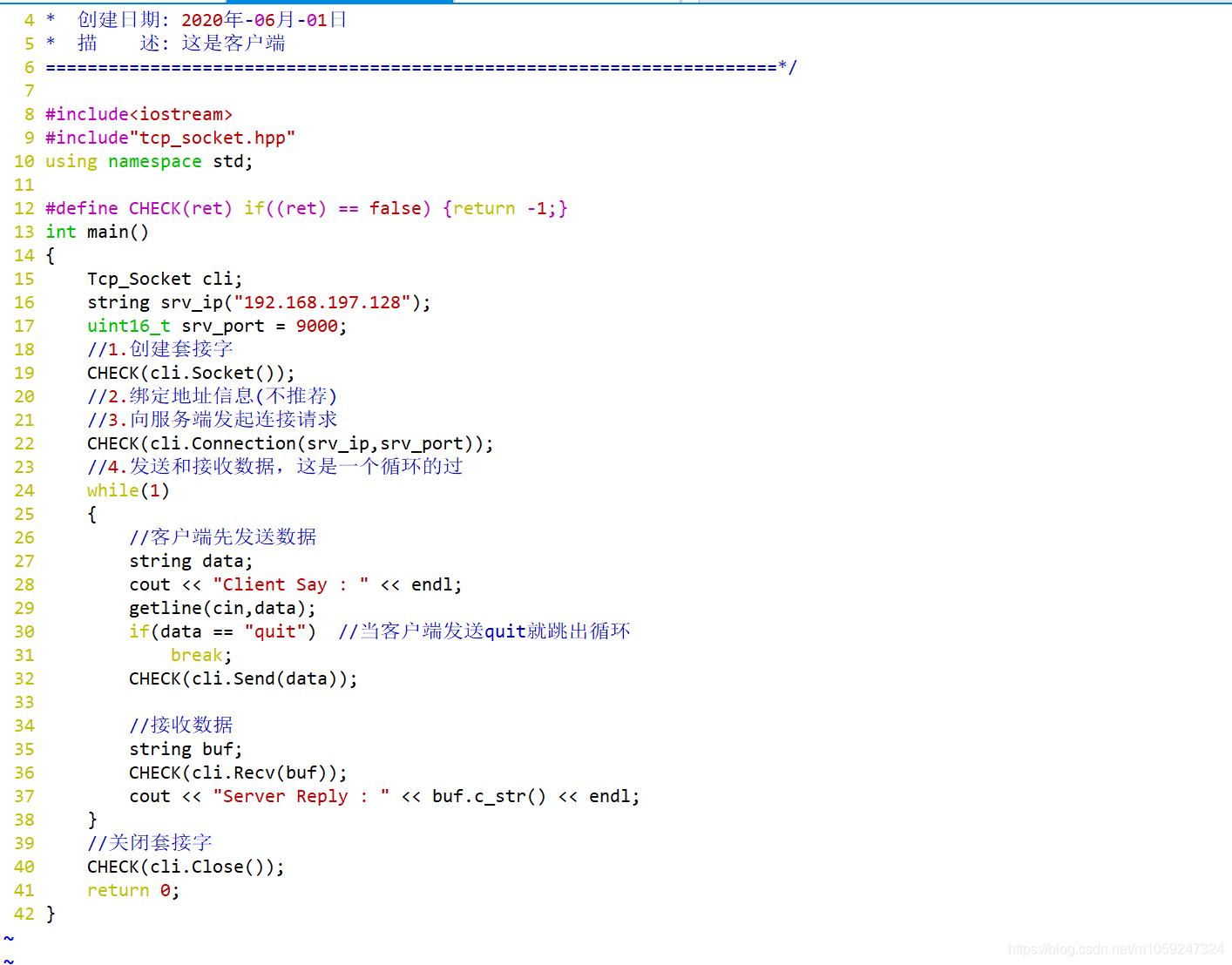The image size is (1232, 965).
Task: Click line number 42
Action: 24,914
